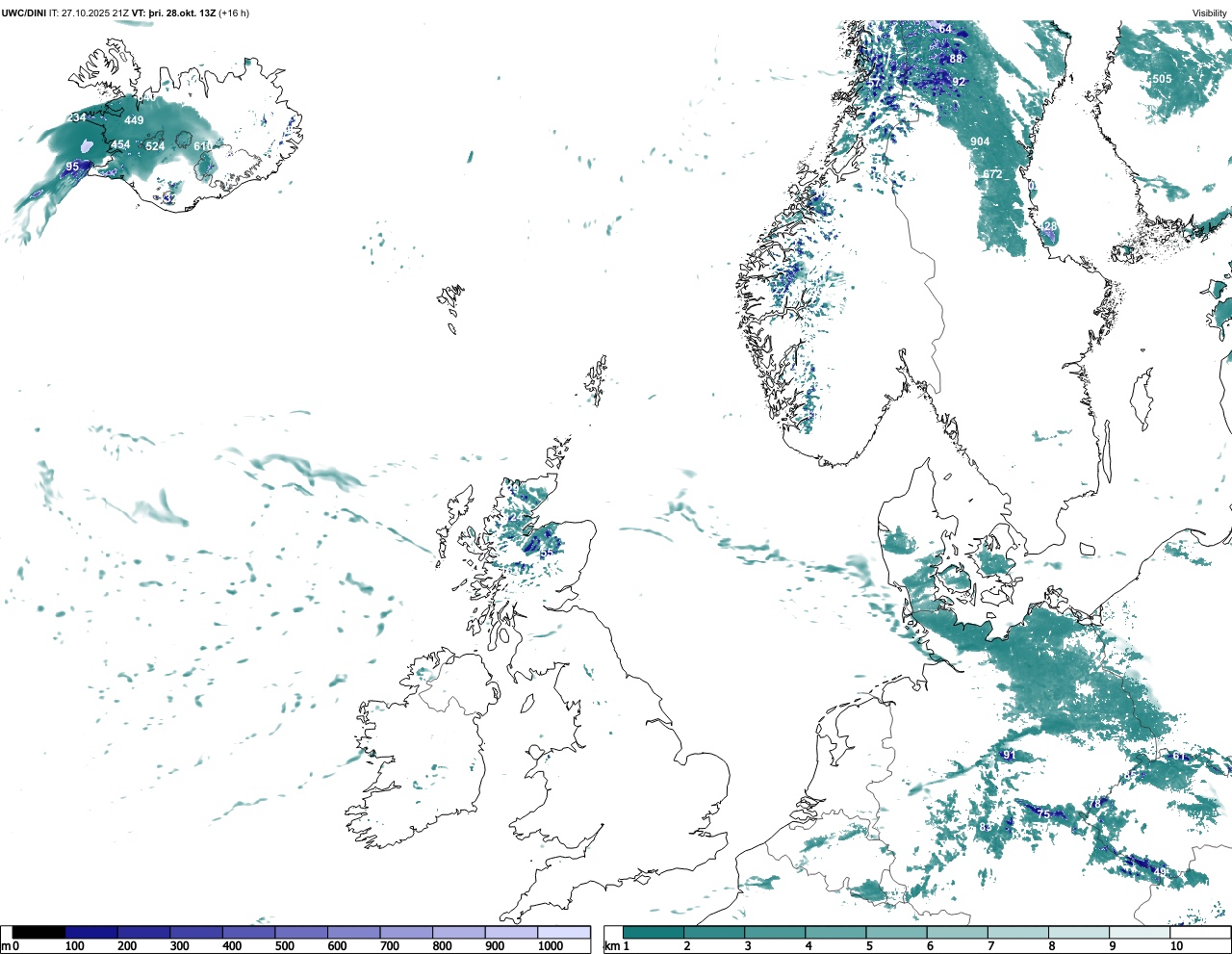Click the 'm' unit label of the left legend
1232x954 pixels.
(6, 946)
